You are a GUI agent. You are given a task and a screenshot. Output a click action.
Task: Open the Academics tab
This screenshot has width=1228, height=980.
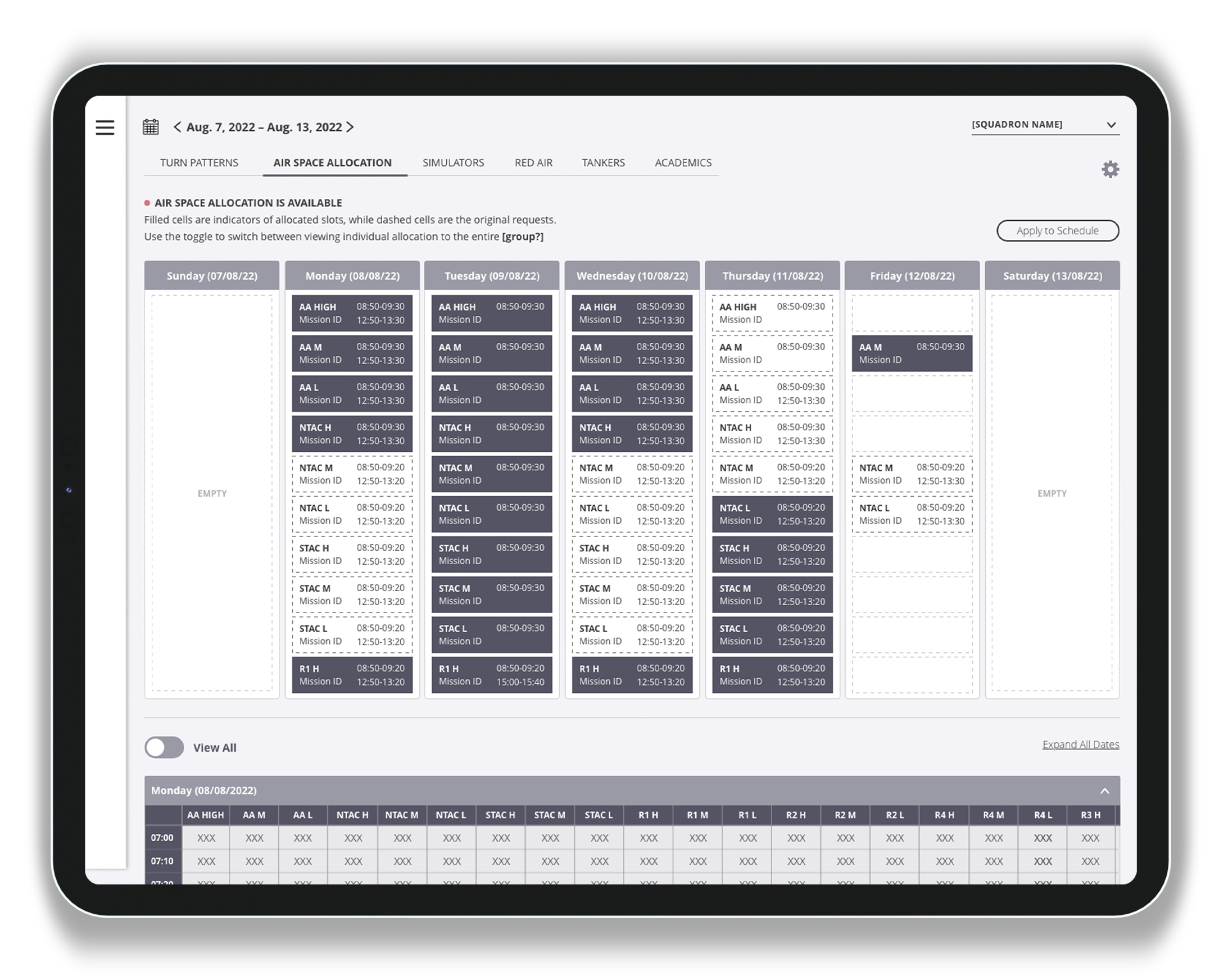pyautogui.click(x=682, y=163)
